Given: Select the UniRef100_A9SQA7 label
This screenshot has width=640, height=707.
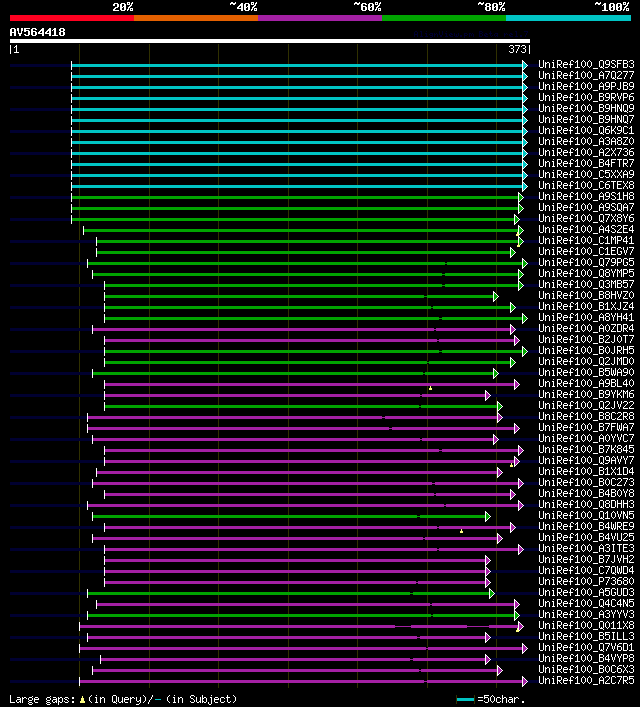Looking at the screenshot, I should (x=586, y=207).
